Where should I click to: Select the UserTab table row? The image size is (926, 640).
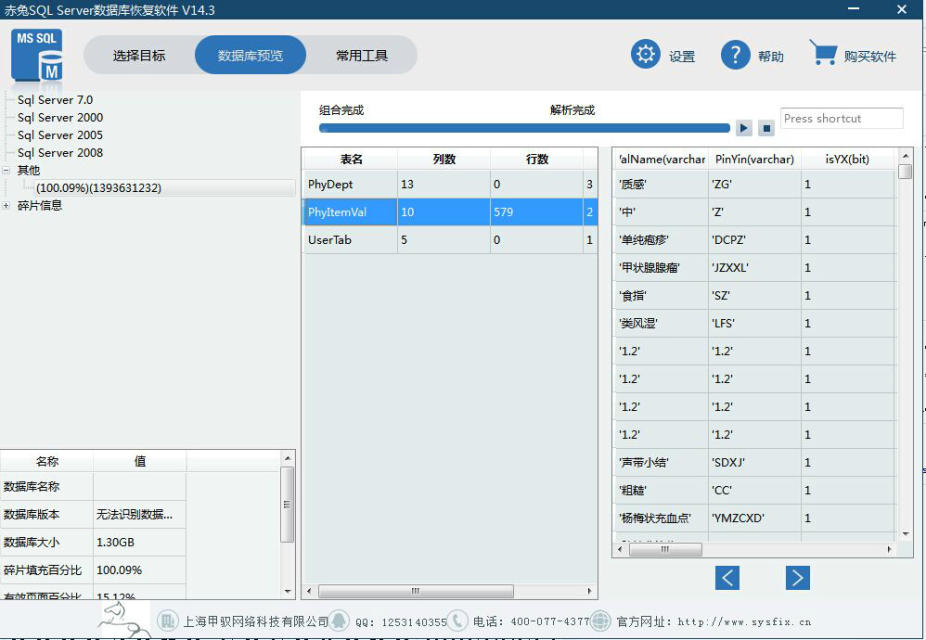(449, 240)
